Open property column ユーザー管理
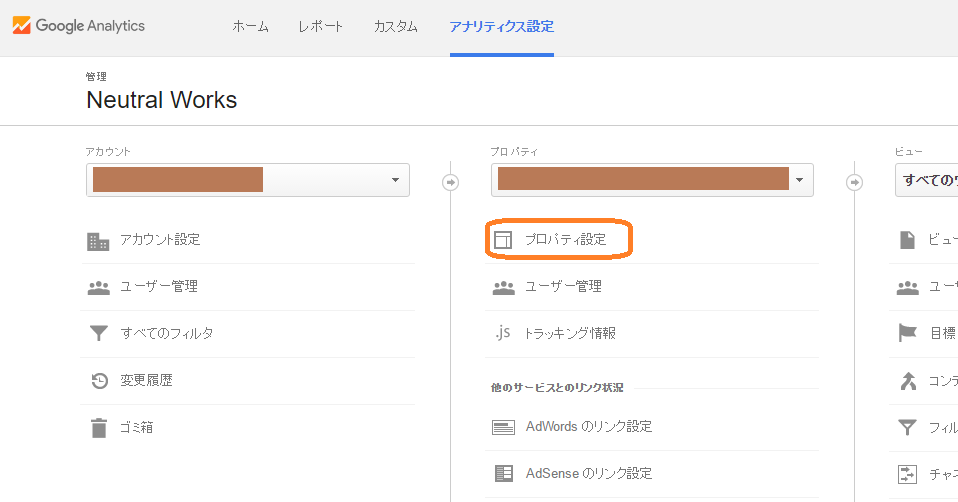 563,286
